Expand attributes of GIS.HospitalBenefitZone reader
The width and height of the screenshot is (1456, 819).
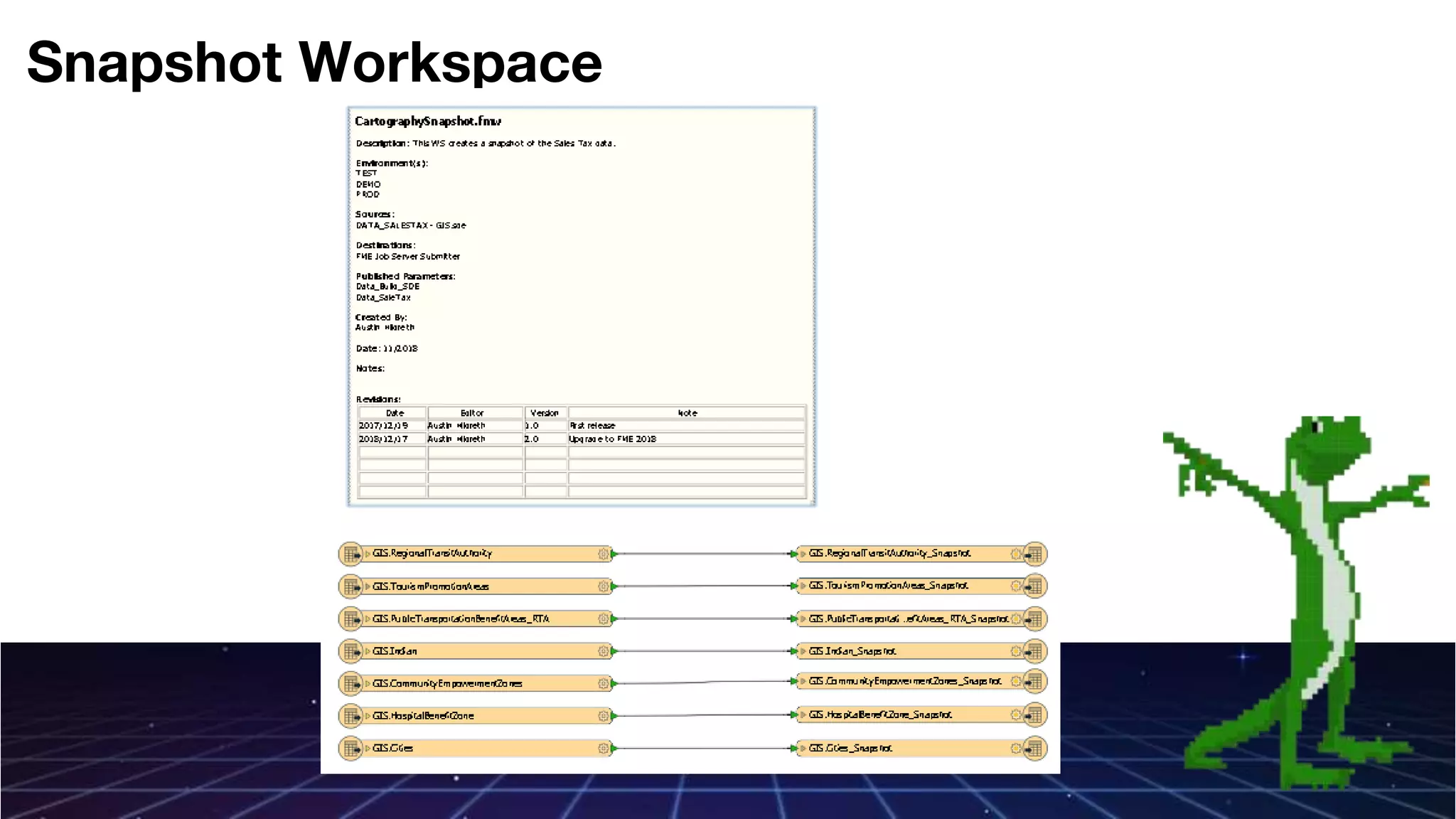pos(368,716)
